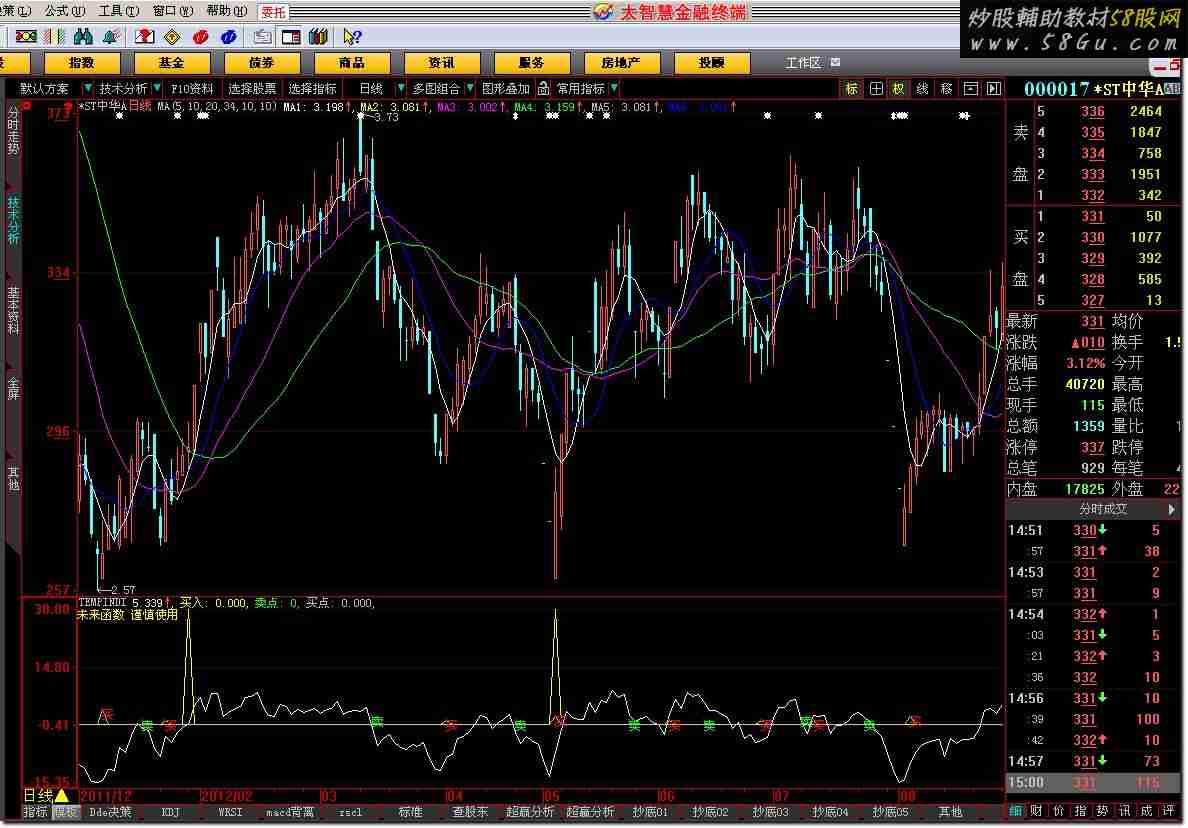Click 选择股票 in chart toolbar
Image resolution: width=1188 pixels, height=828 pixels.
pyautogui.click(x=252, y=89)
